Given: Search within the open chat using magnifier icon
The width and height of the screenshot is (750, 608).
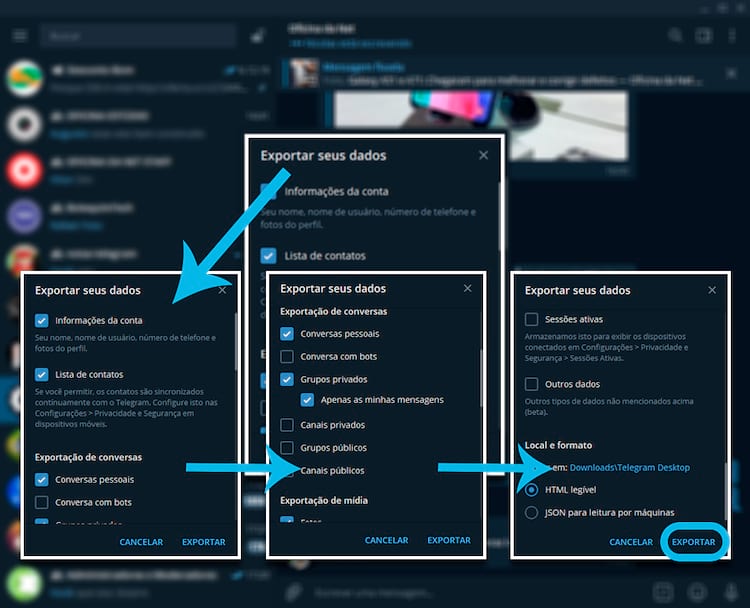Looking at the screenshot, I should [x=676, y=35].
